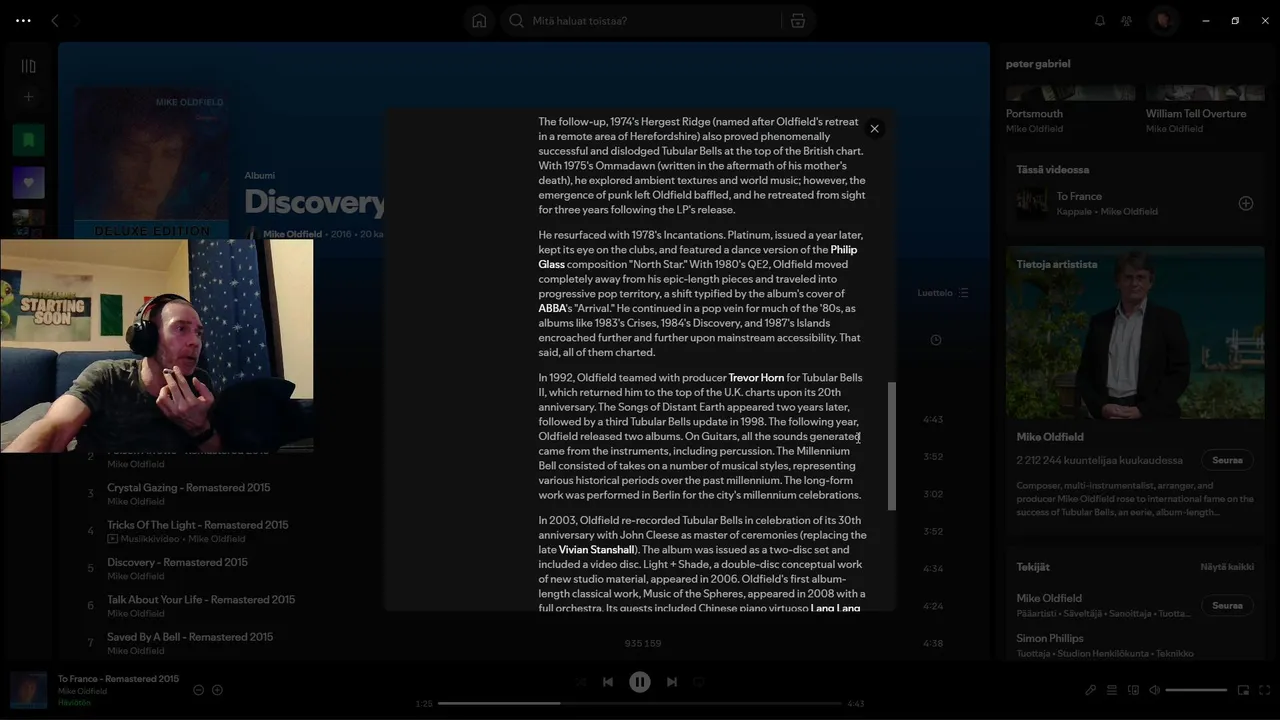Open the ABBA link in the biography

552,308
